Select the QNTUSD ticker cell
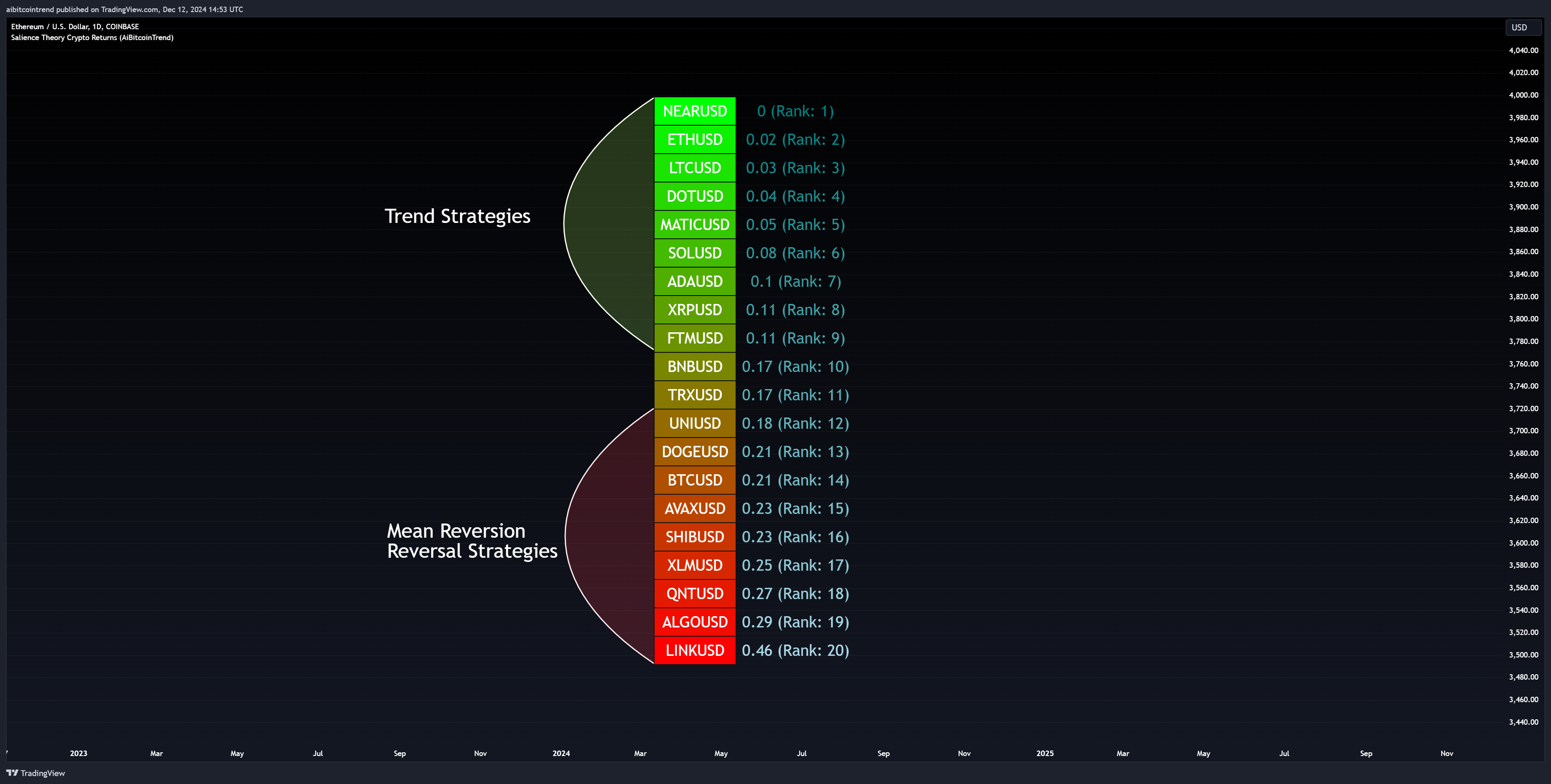The height and width of the screenshot is (784, 1551). coord(695,593)
